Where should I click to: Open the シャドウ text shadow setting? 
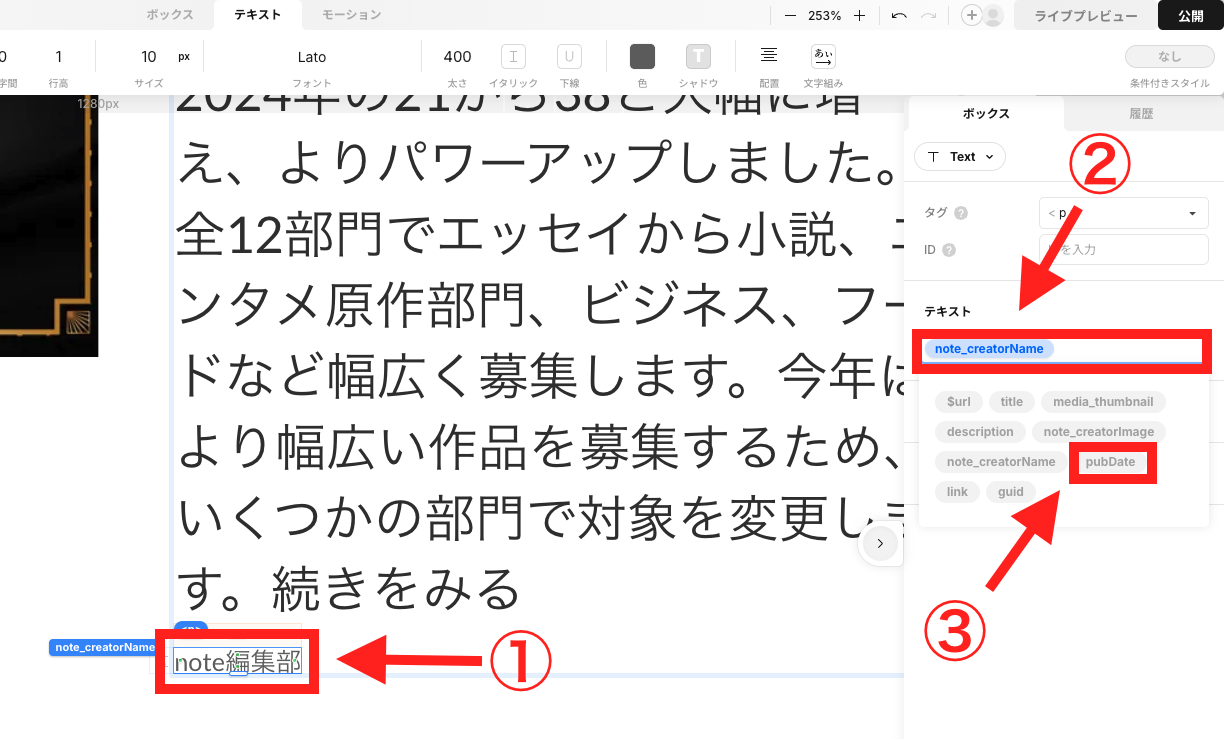(x=697, y=57)
